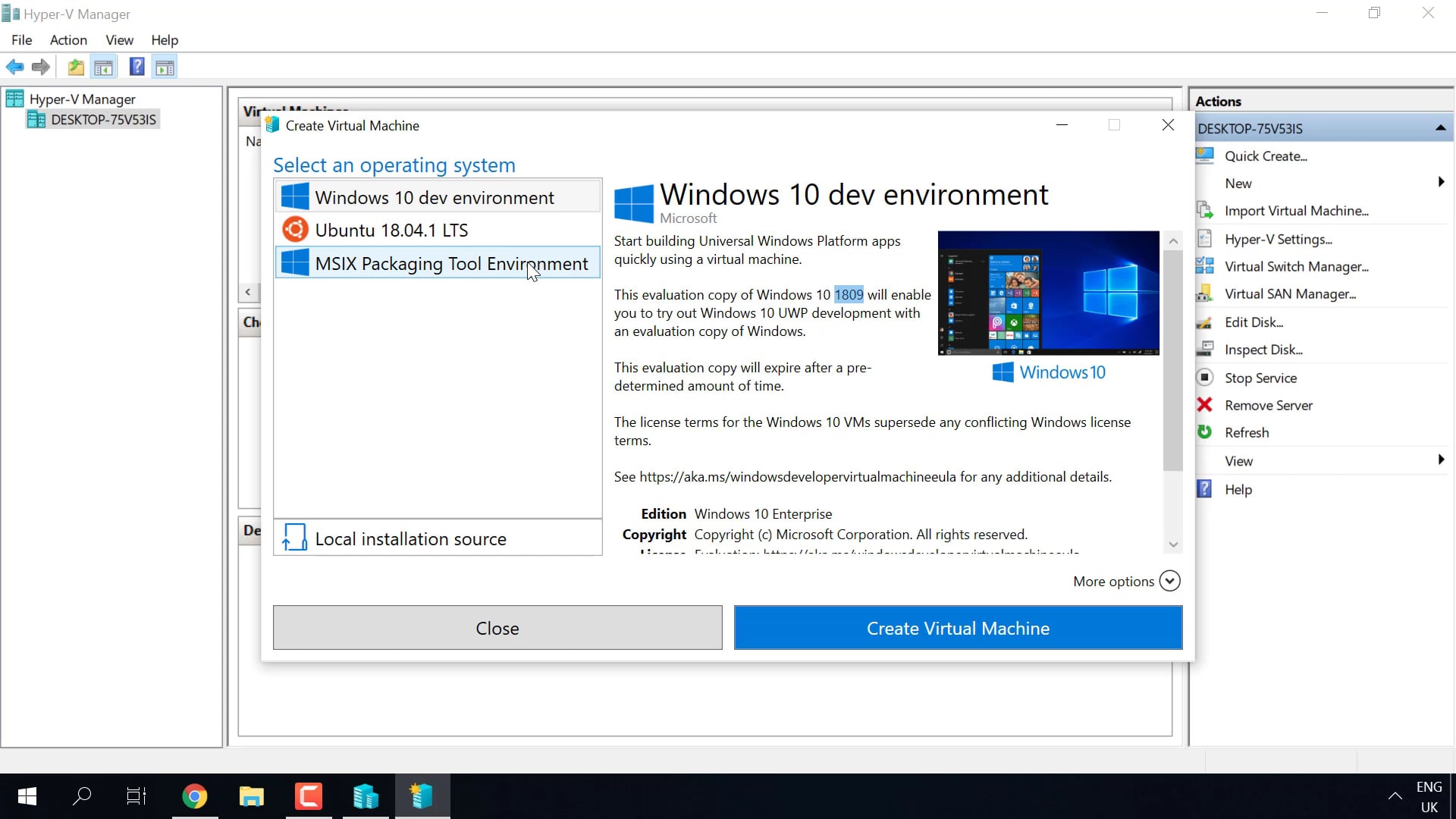Expand More options chevron
This screenshot has width=1456, height=819.
(1169, 581)
